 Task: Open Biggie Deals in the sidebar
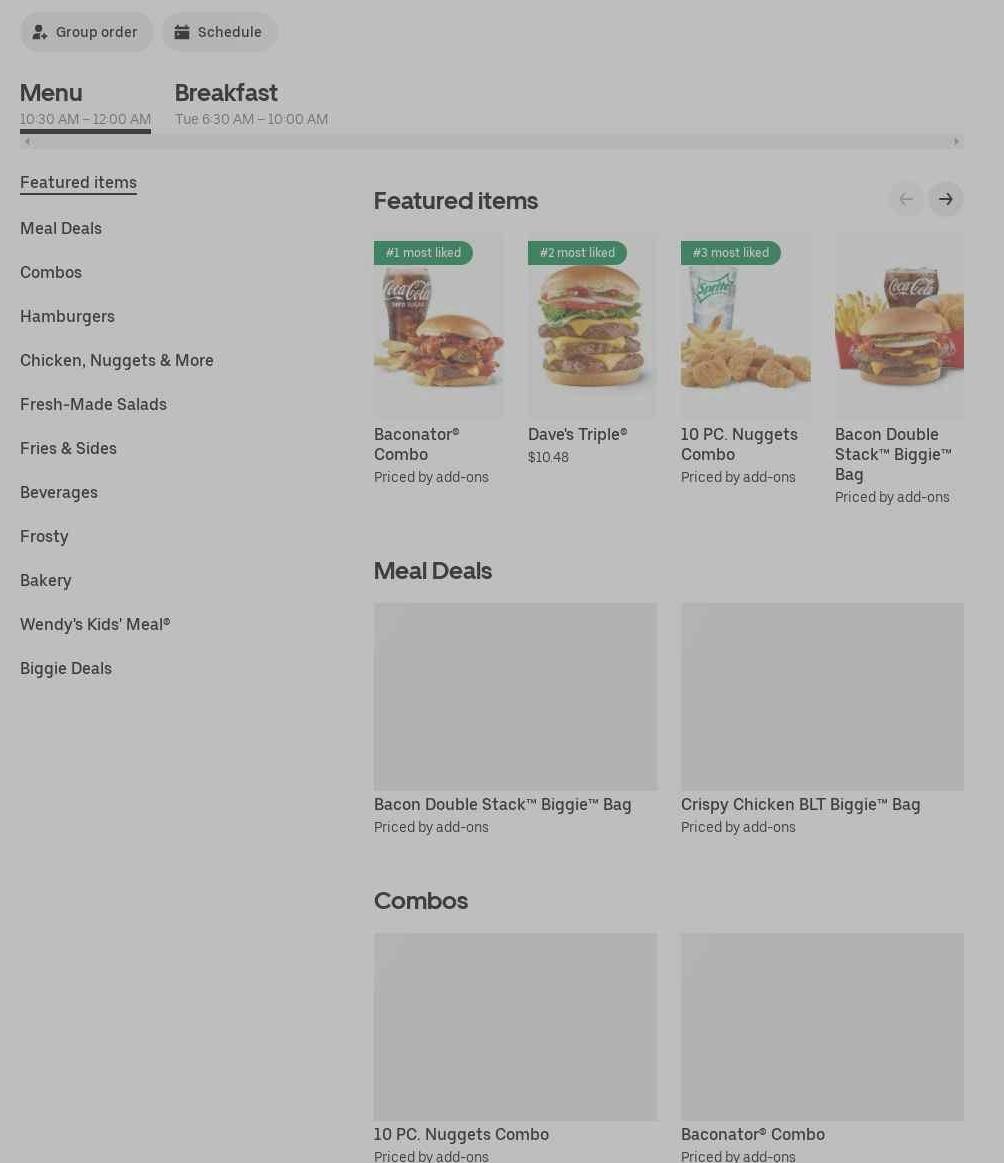pyautogui.click(x=66, y=668)
